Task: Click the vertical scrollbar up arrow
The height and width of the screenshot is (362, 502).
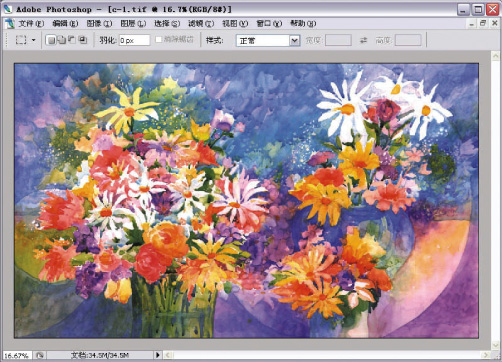Action: tap(496, 56)
